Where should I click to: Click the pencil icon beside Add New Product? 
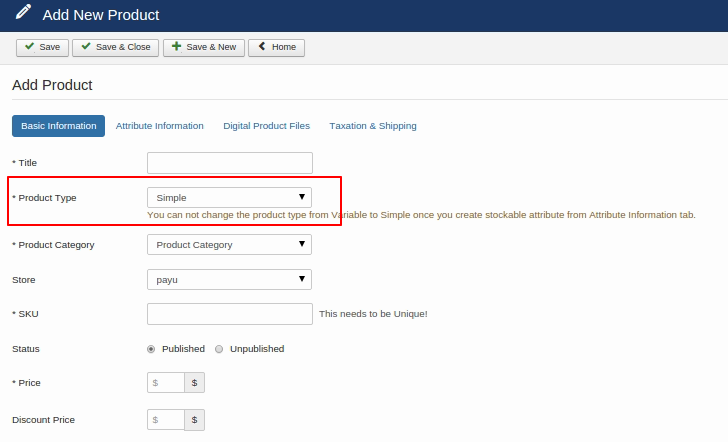tap(20, 15)
